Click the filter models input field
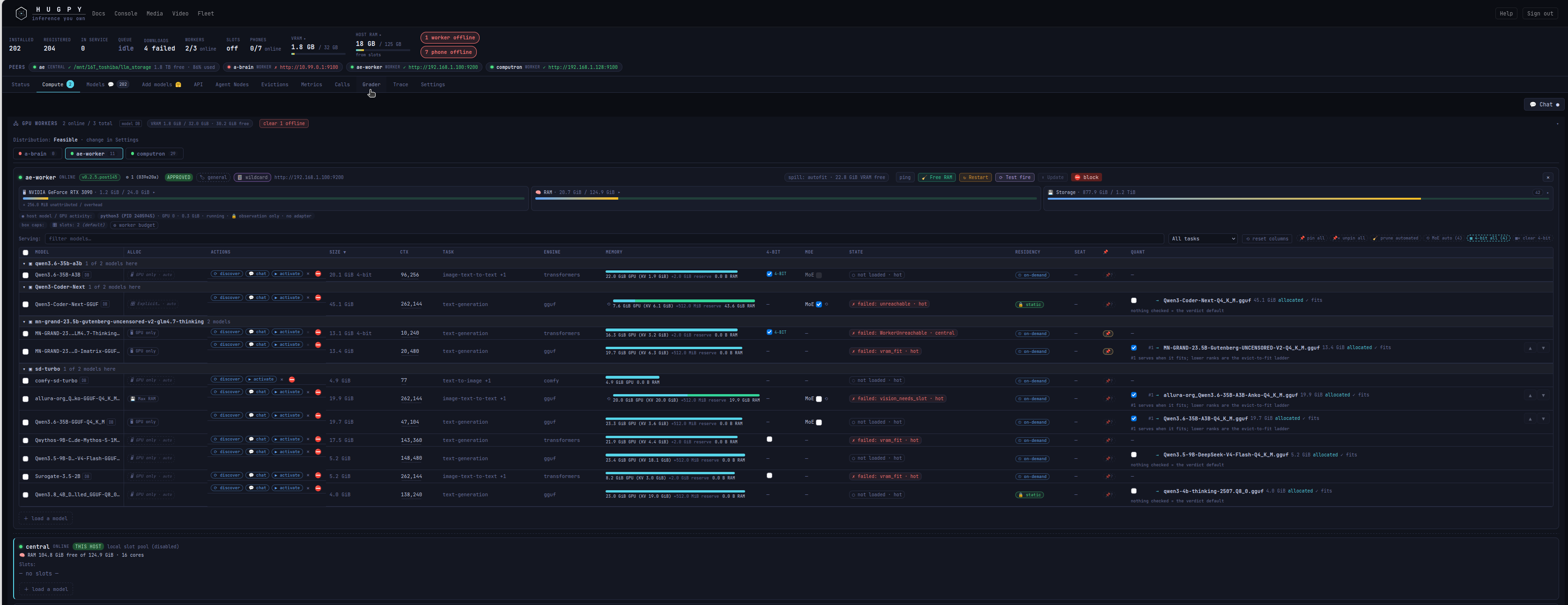 604,239
